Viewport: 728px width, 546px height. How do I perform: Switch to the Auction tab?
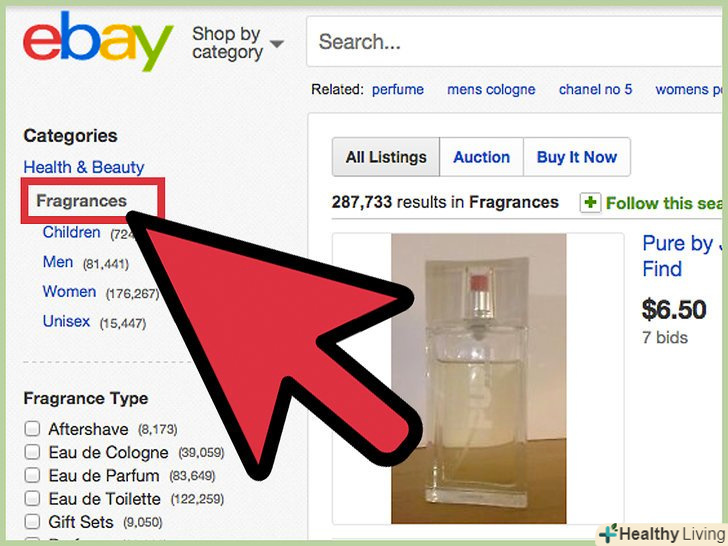click(481, 157)
